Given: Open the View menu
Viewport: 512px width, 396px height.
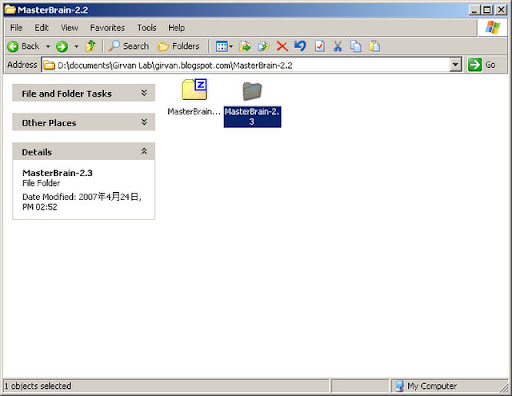Looking at the screenshot, I should pyautogui.click(x=69, y=28).
